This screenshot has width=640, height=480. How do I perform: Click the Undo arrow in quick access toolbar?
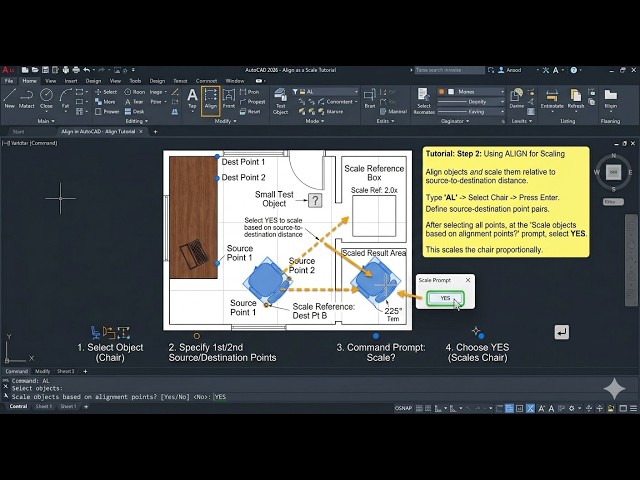(86, 70)
